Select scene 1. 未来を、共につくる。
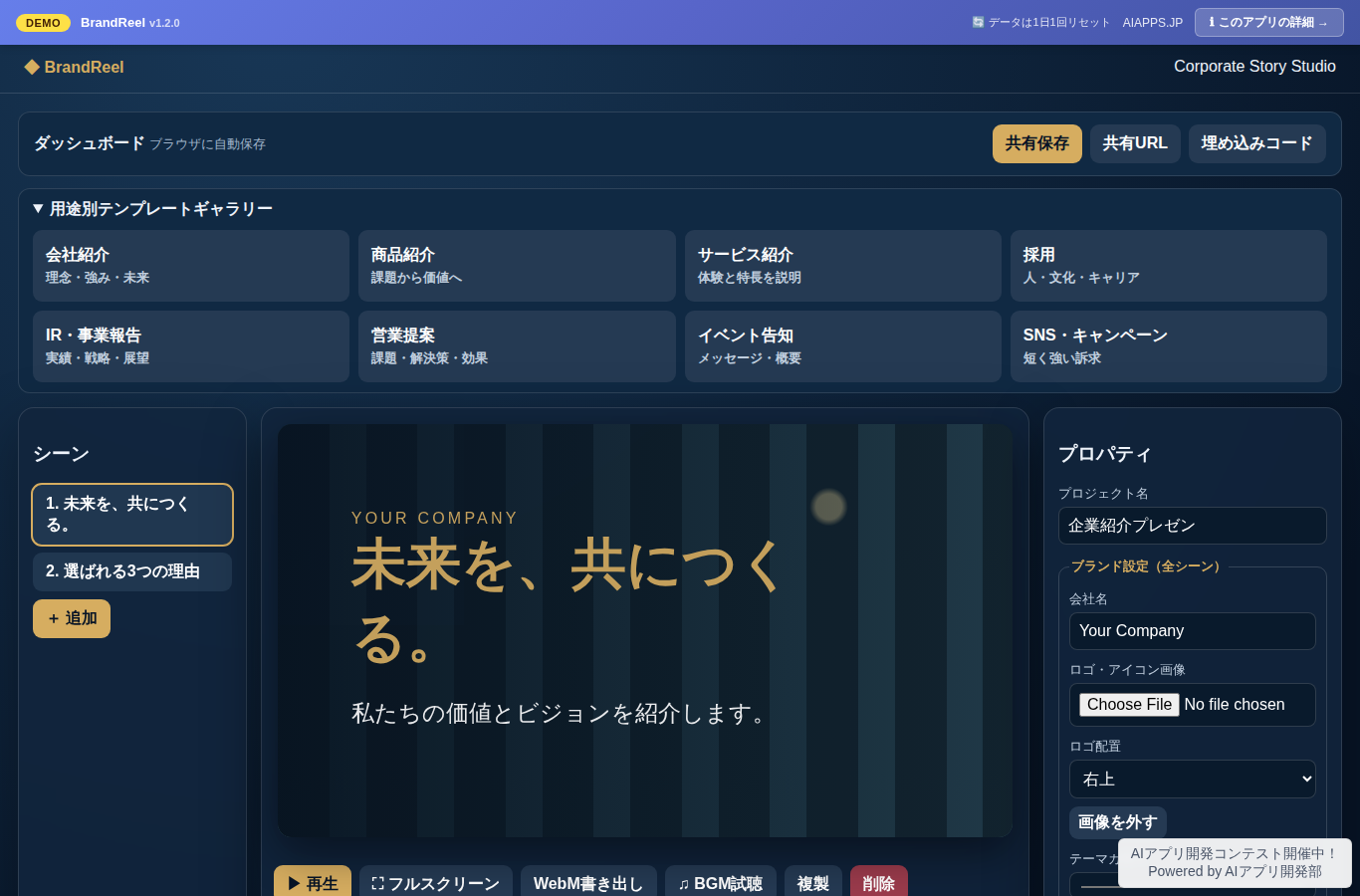Viewport: 1360px width, 896px height. click(x=132, y=515)
